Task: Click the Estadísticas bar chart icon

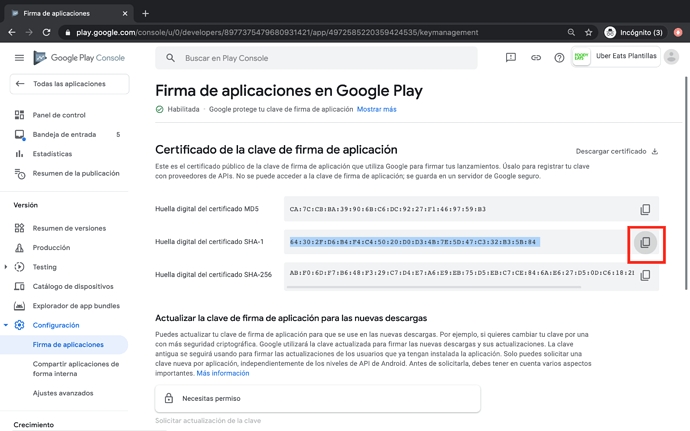Action: tap(19, 154)
